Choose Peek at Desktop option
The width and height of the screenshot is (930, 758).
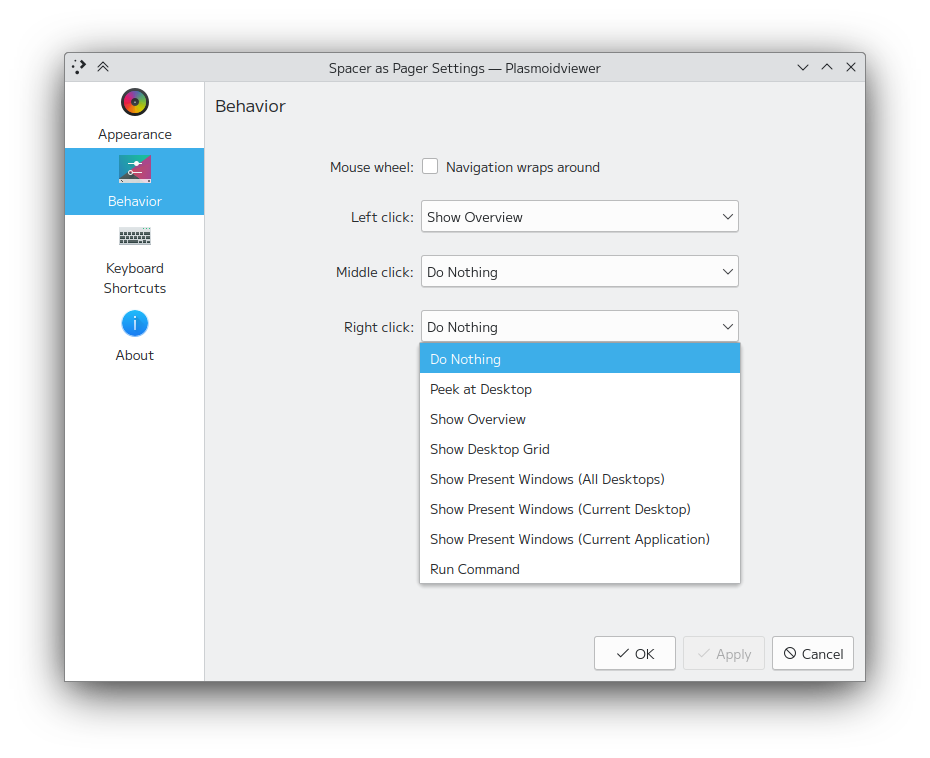tap(579, 389)
